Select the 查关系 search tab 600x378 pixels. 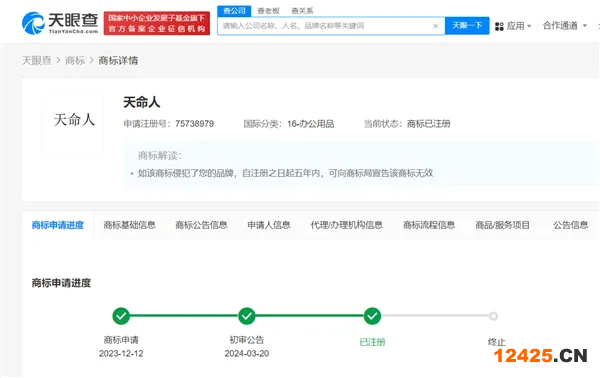tap(302, 11)
